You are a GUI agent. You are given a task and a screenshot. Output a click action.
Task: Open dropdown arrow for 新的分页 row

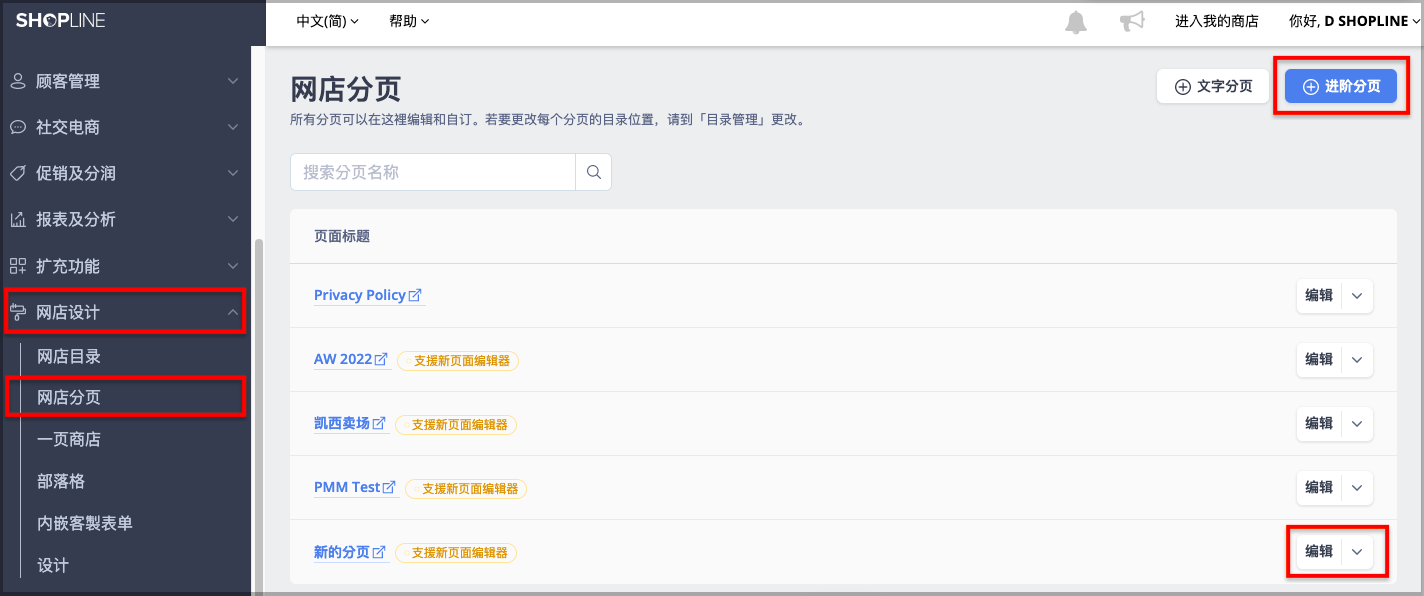(1357, 551)
